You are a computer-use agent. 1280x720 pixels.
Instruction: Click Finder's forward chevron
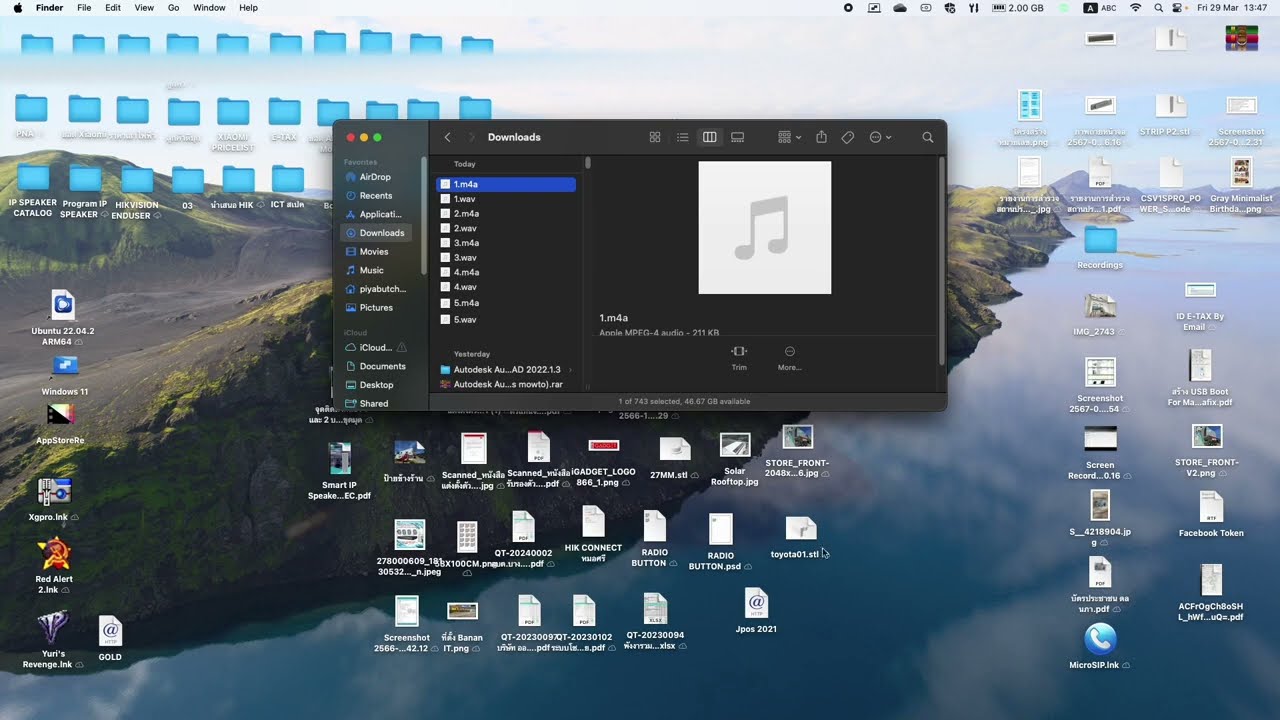pyautogui.click(x=471, y=137)
